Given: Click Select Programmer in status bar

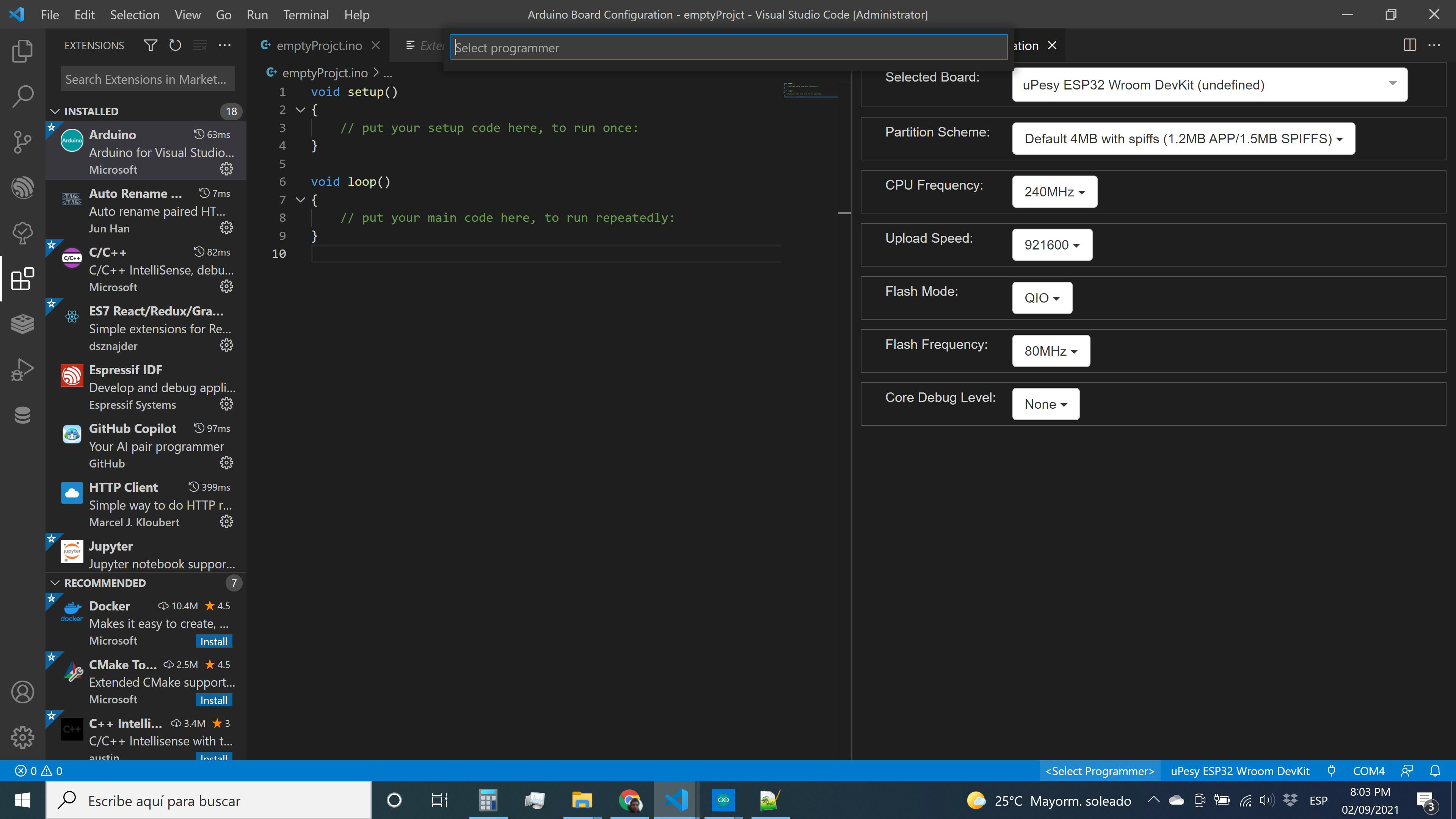Looking at the screenshot, I should coord(1099,771).
